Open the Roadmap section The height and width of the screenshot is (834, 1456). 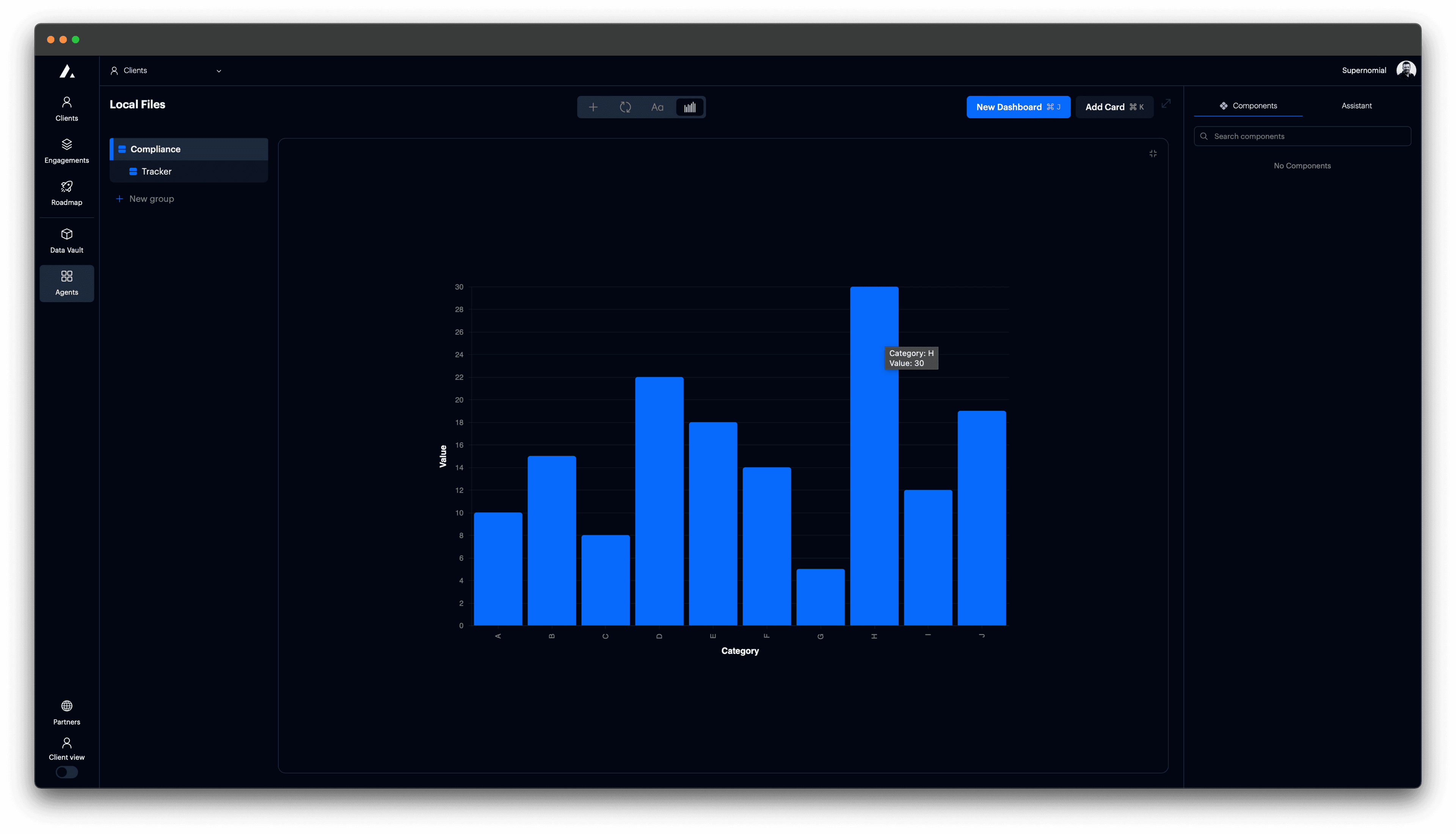[66, 193]
